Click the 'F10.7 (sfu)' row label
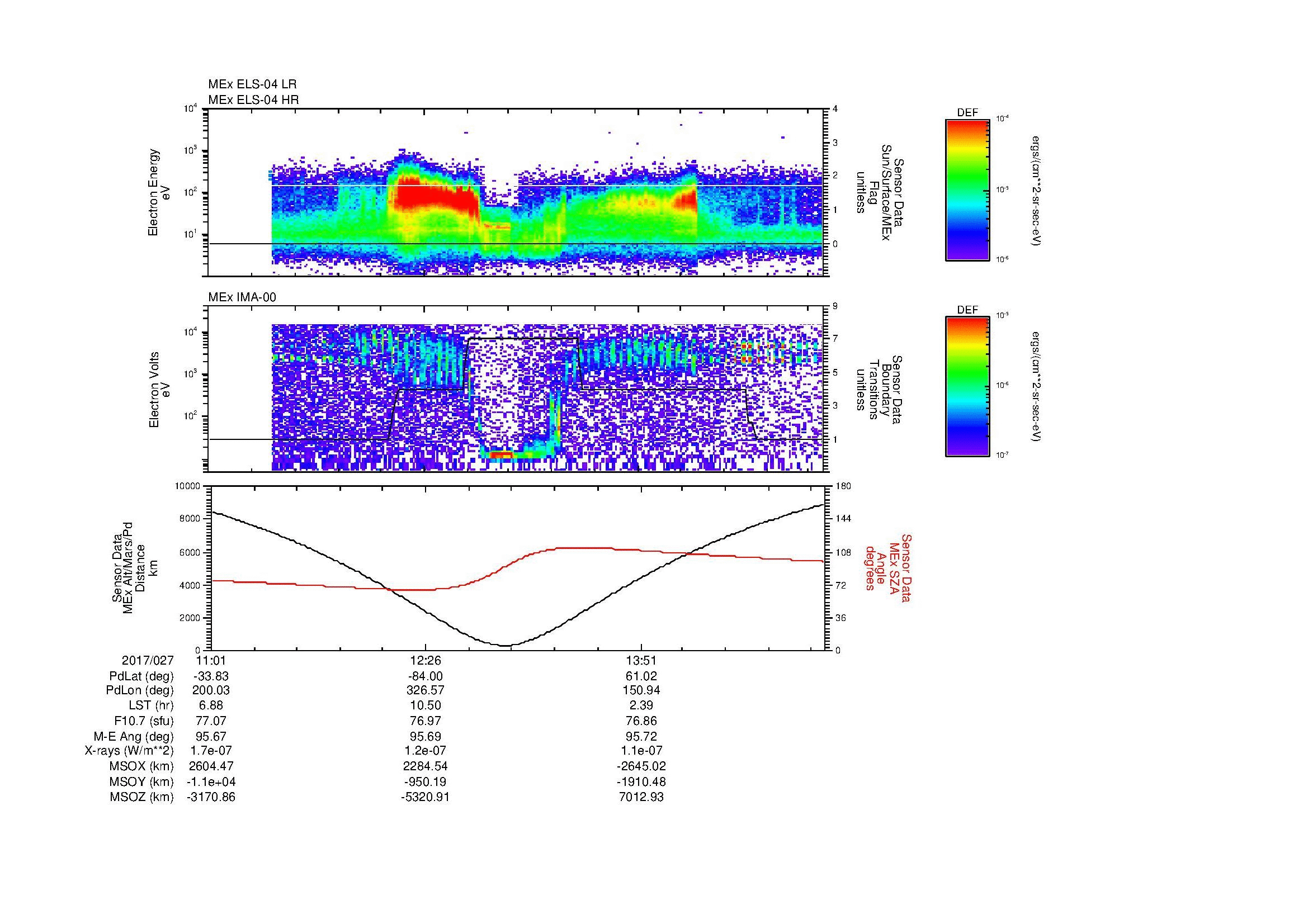Viewport: 1308px width, 924px height. click(x=144, y=721)
